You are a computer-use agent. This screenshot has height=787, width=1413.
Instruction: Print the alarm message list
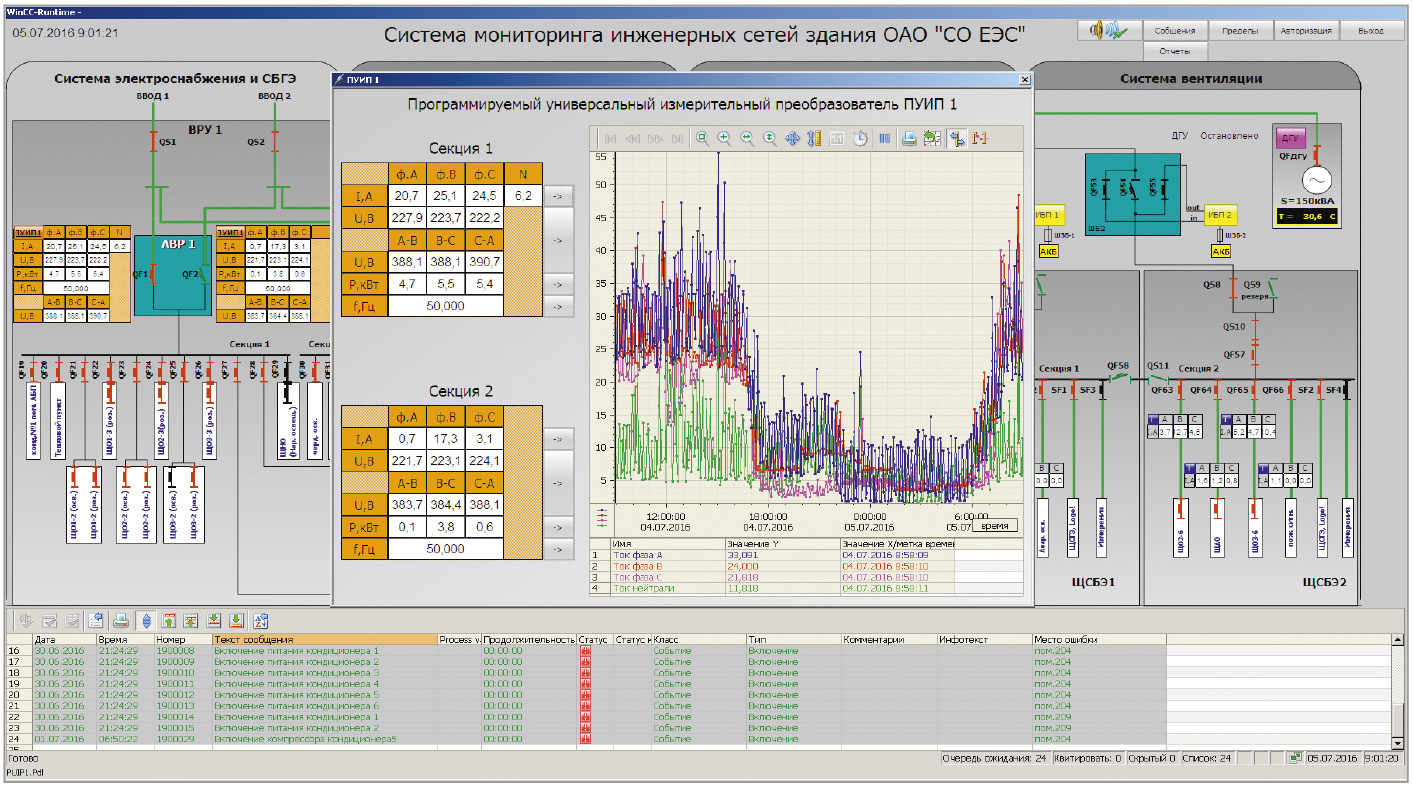click(x=121, y=621)
